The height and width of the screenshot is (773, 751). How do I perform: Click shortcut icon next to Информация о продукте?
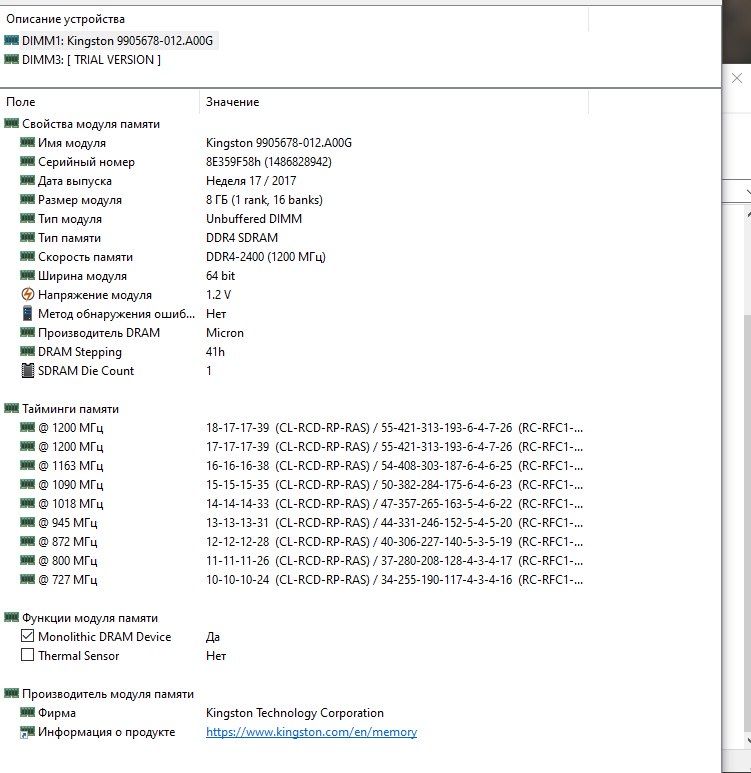point(28,732)
